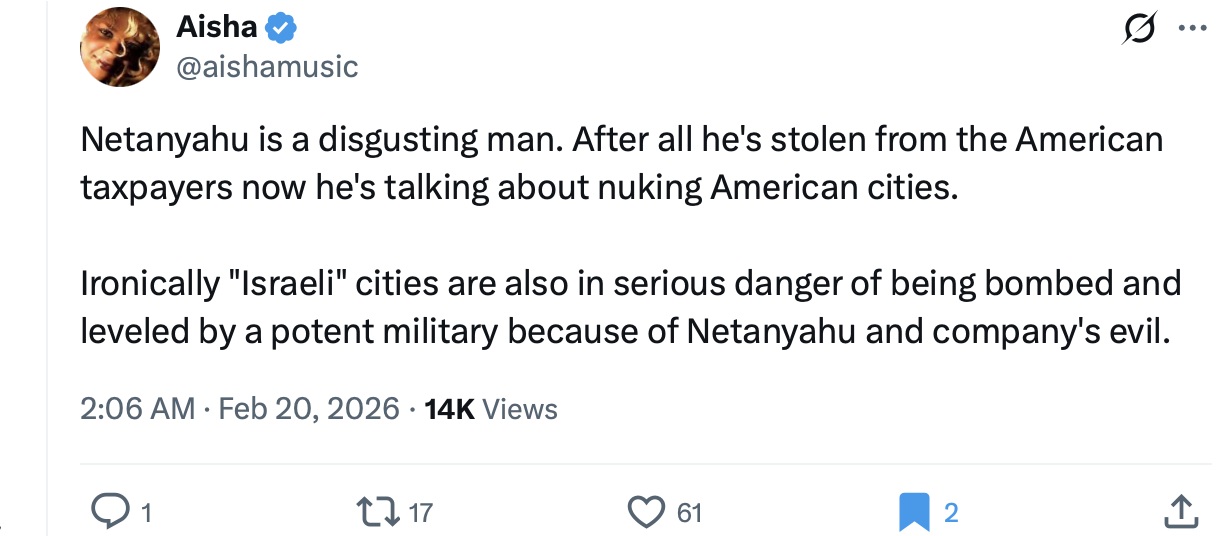Click the bookmark count number 2
1231x536 pixels.
tap(951, 513)
